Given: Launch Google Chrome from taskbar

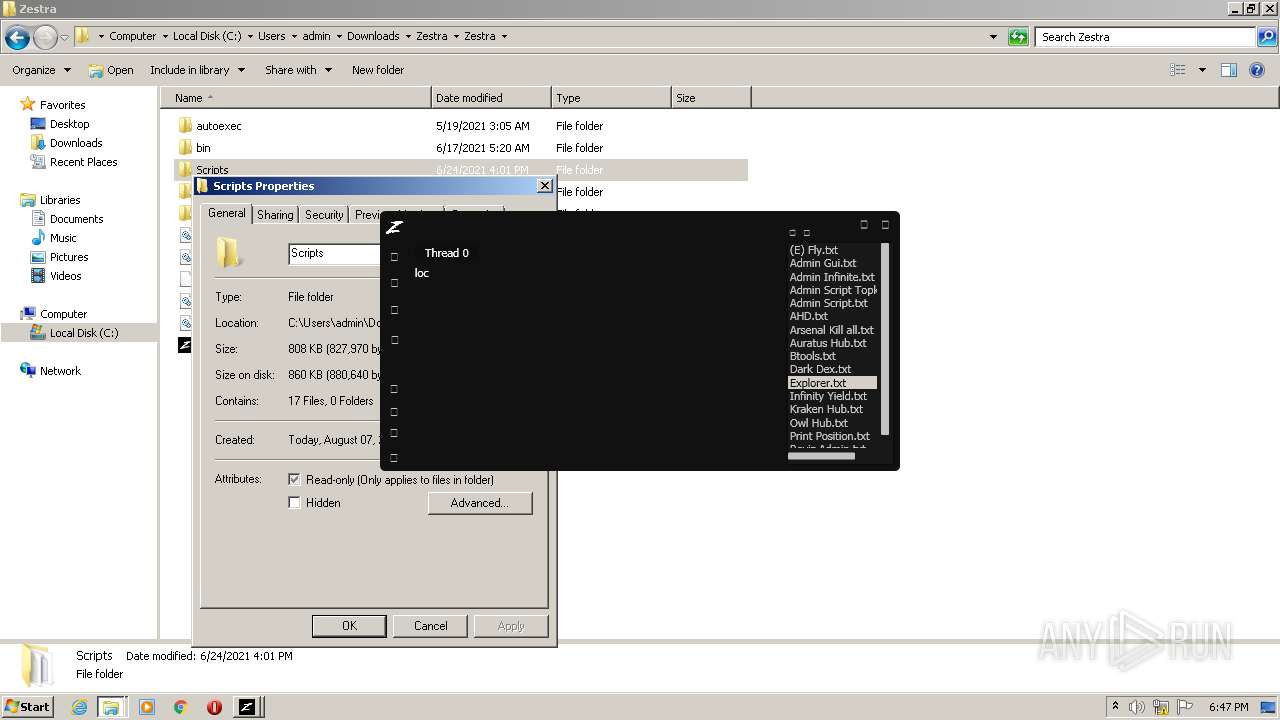Looking at the screenshot, I should click(x=181, y=707).
